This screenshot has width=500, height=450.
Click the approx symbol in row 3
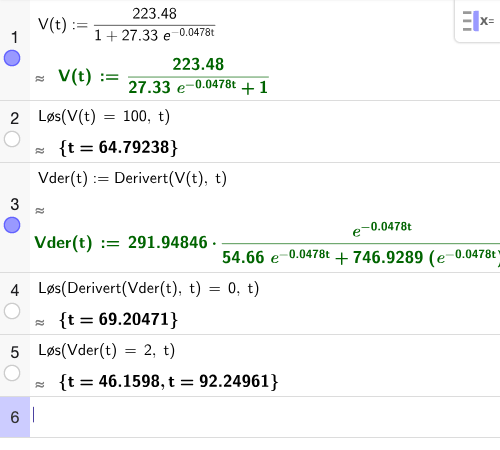tap(40, 211)
